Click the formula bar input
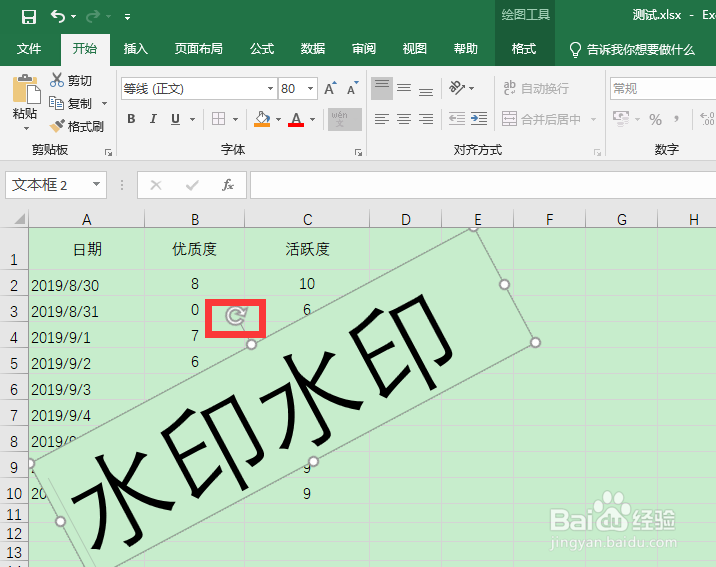Viewport: 716px width, 567px height. coord(483,185)
